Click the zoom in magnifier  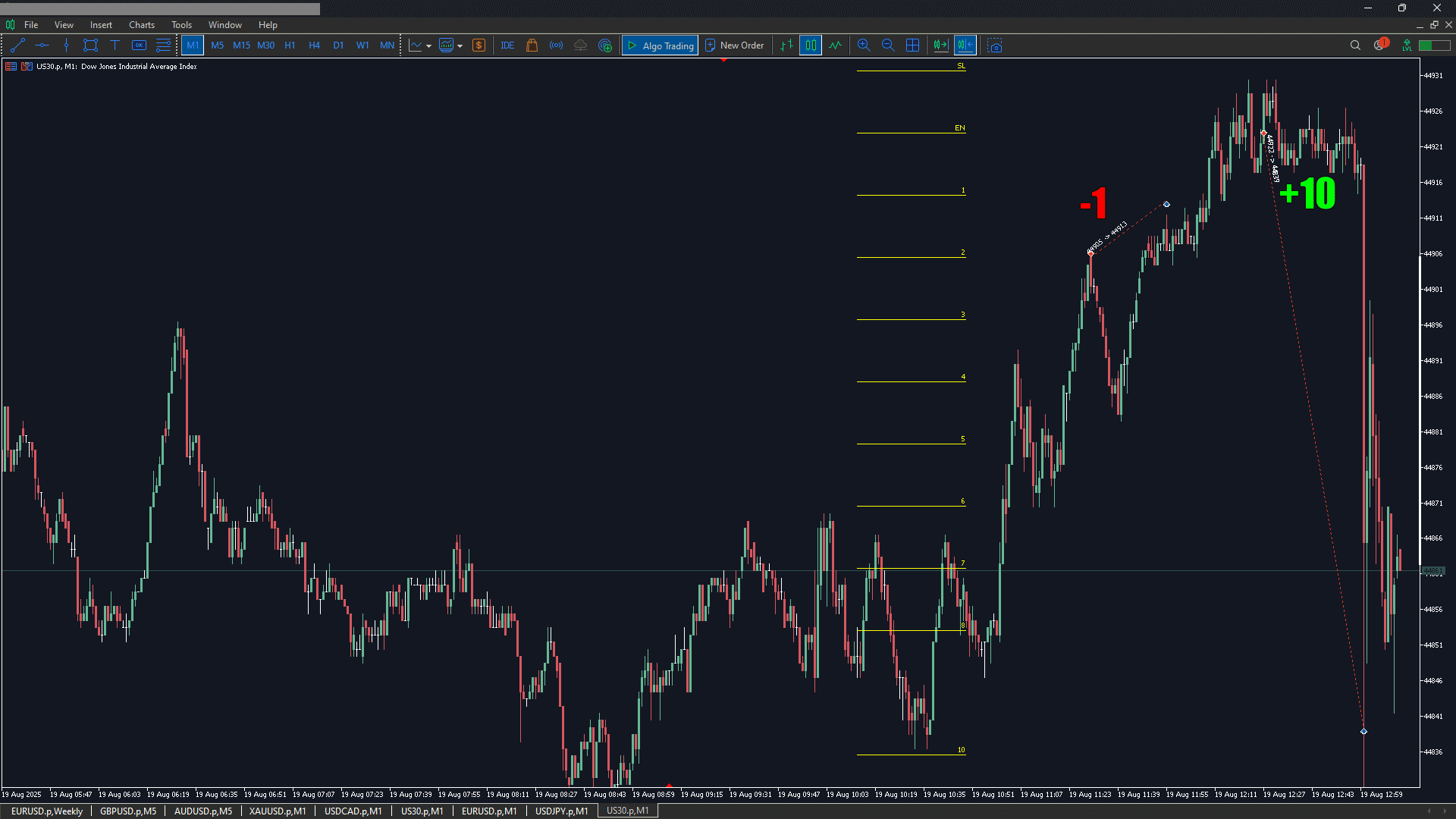click(863, 45)
